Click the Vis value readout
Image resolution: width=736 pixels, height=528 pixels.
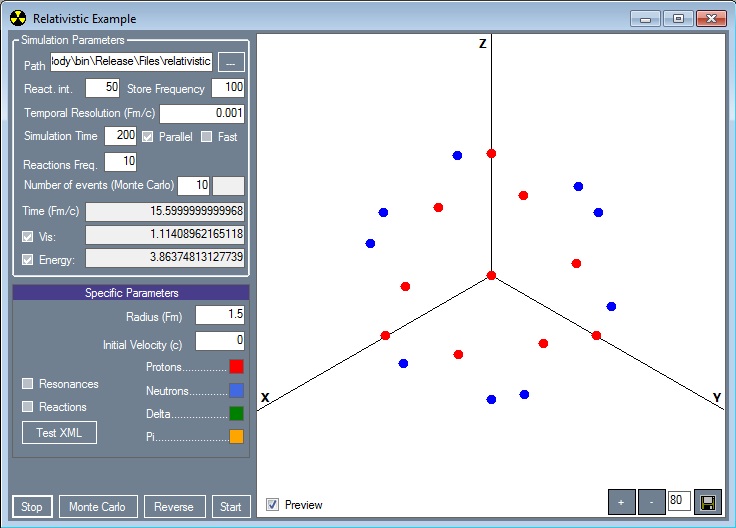[x=165, y=235]
